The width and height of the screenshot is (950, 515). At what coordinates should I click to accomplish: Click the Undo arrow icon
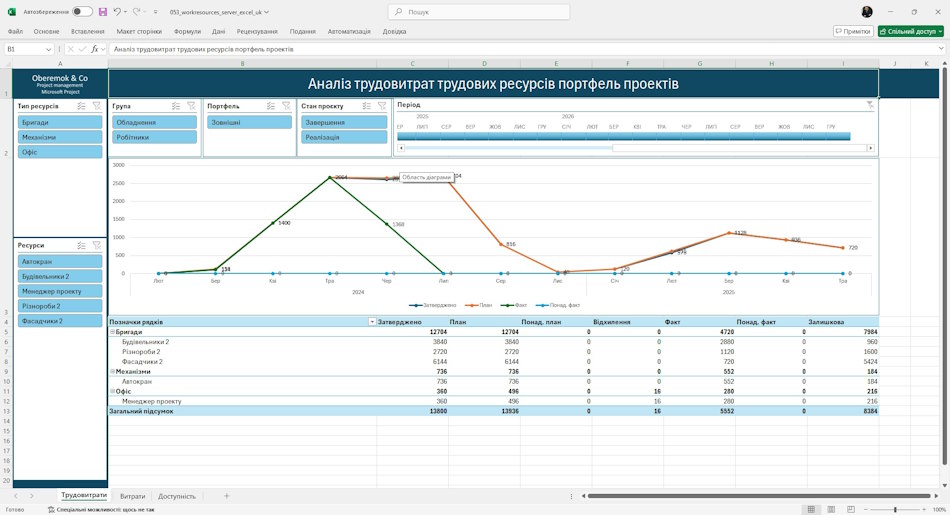tap(117, 12)
